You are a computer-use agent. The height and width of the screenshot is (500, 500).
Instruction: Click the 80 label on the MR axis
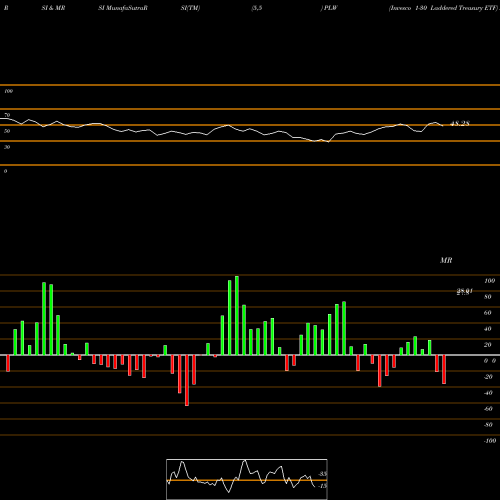(x=488, y=297)
